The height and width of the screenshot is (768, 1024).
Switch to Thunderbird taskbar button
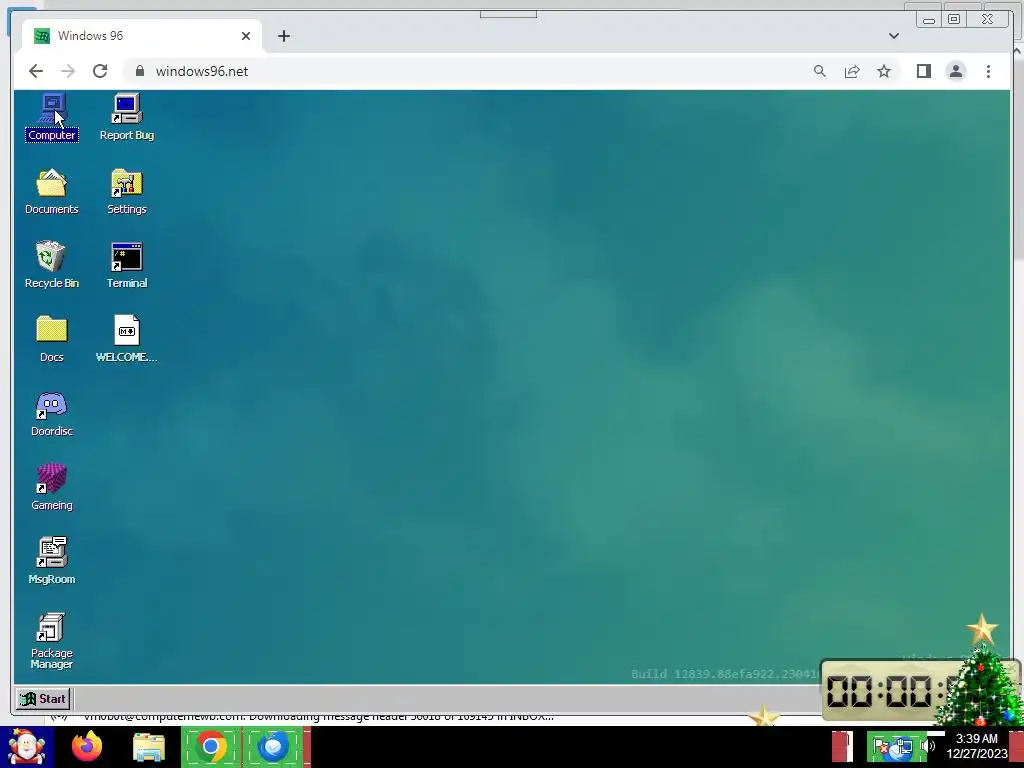(x=273, y=746)
